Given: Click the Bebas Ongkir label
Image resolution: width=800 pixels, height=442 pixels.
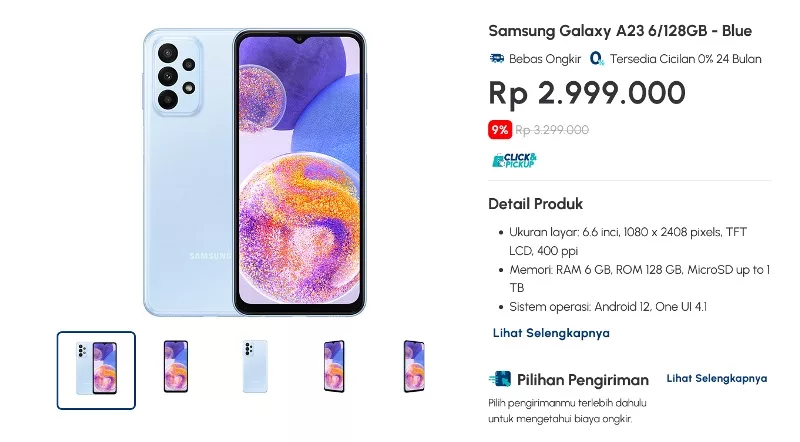Looking at the screenshot, I should tap(545, 59).
